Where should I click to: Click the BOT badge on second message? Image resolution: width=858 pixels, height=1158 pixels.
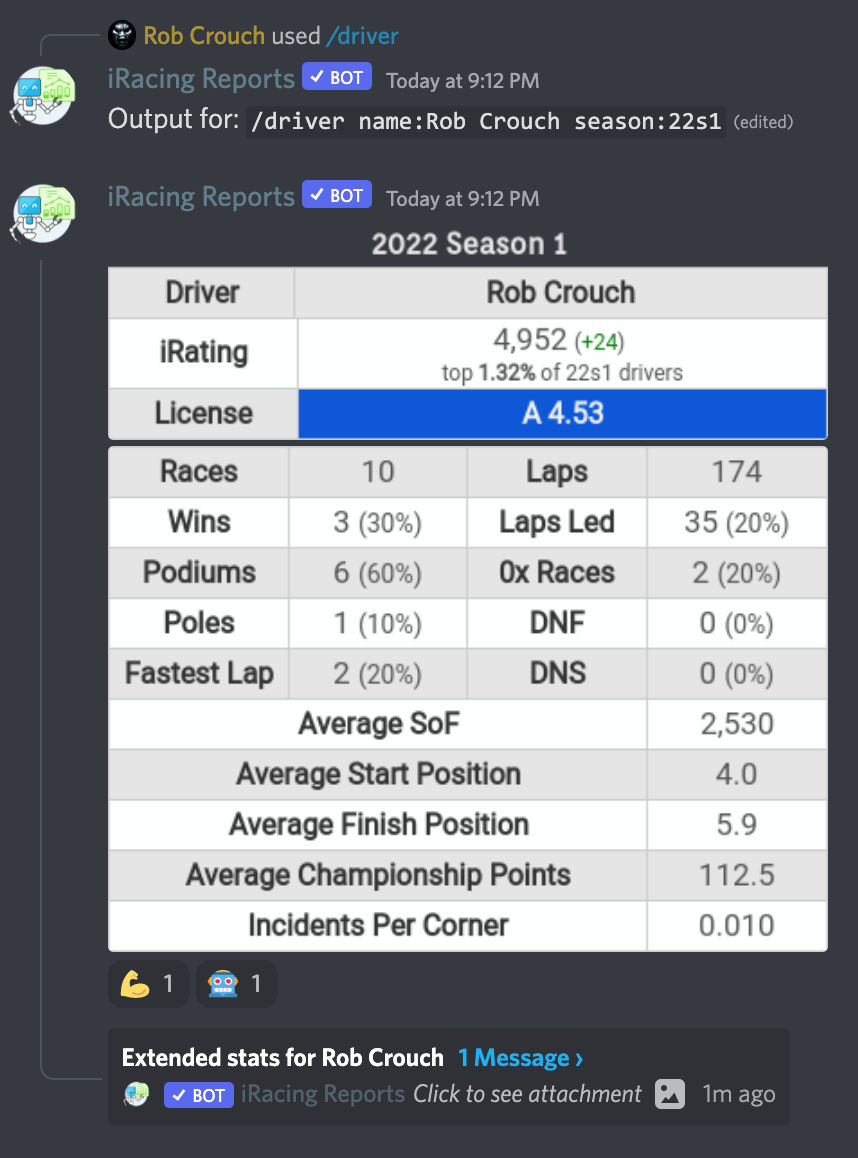337,195
